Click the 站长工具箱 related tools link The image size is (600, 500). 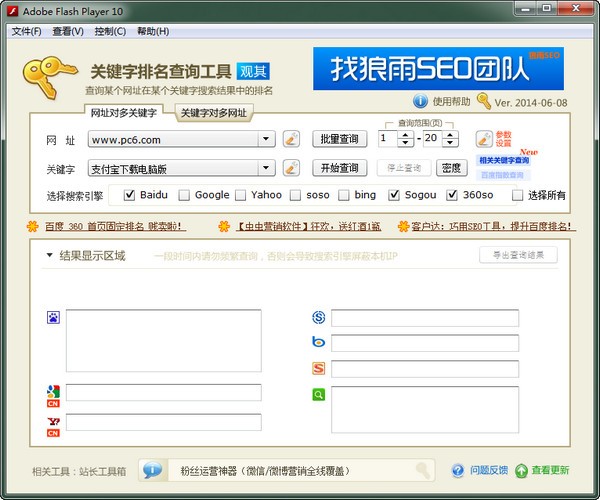click(x=102, y=471)
